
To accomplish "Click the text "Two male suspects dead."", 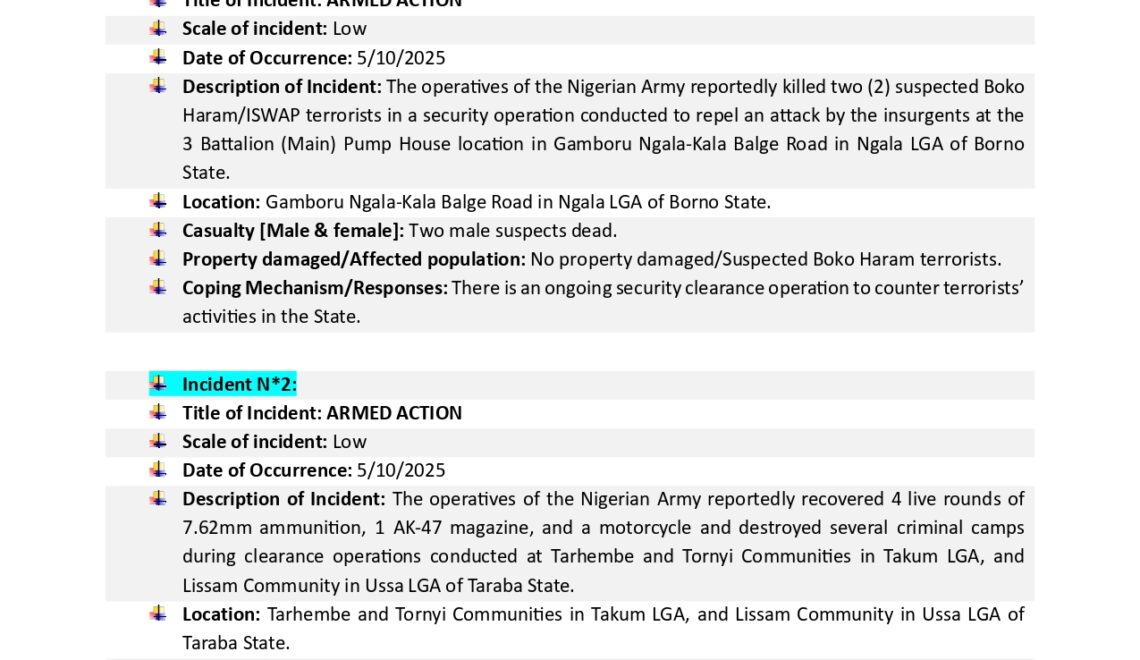I will pos(512,231).
